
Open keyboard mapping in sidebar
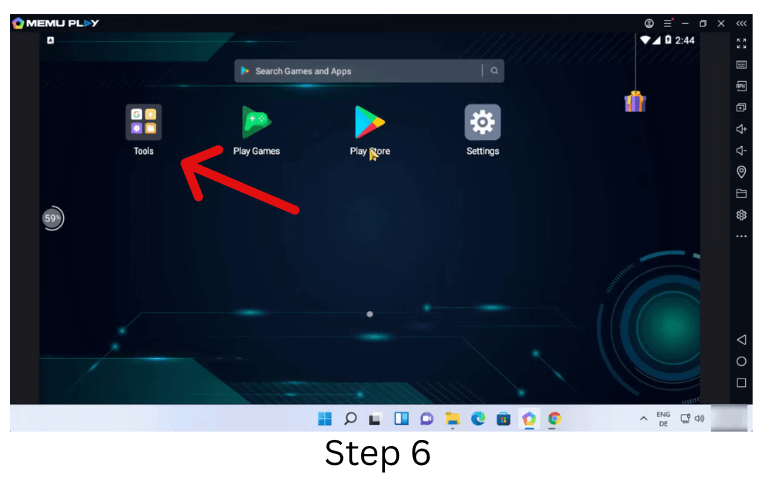[742, 65]
